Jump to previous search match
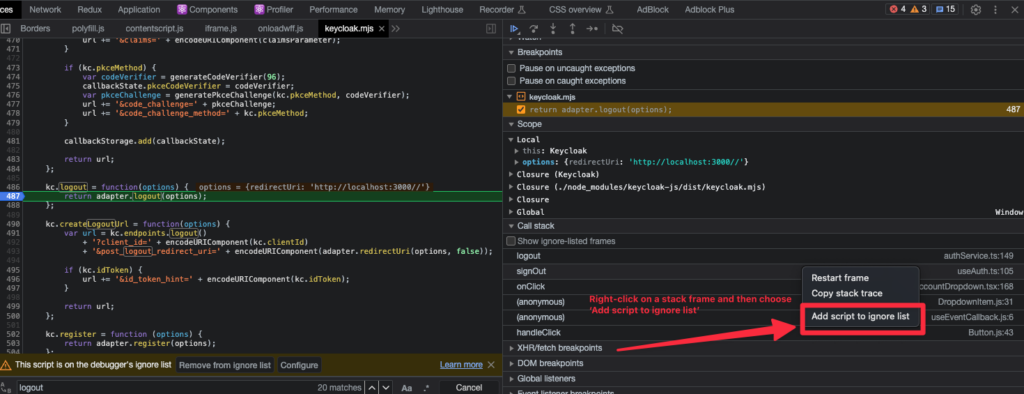Viewport: 1024px width, 394px height. pos(372,387)
